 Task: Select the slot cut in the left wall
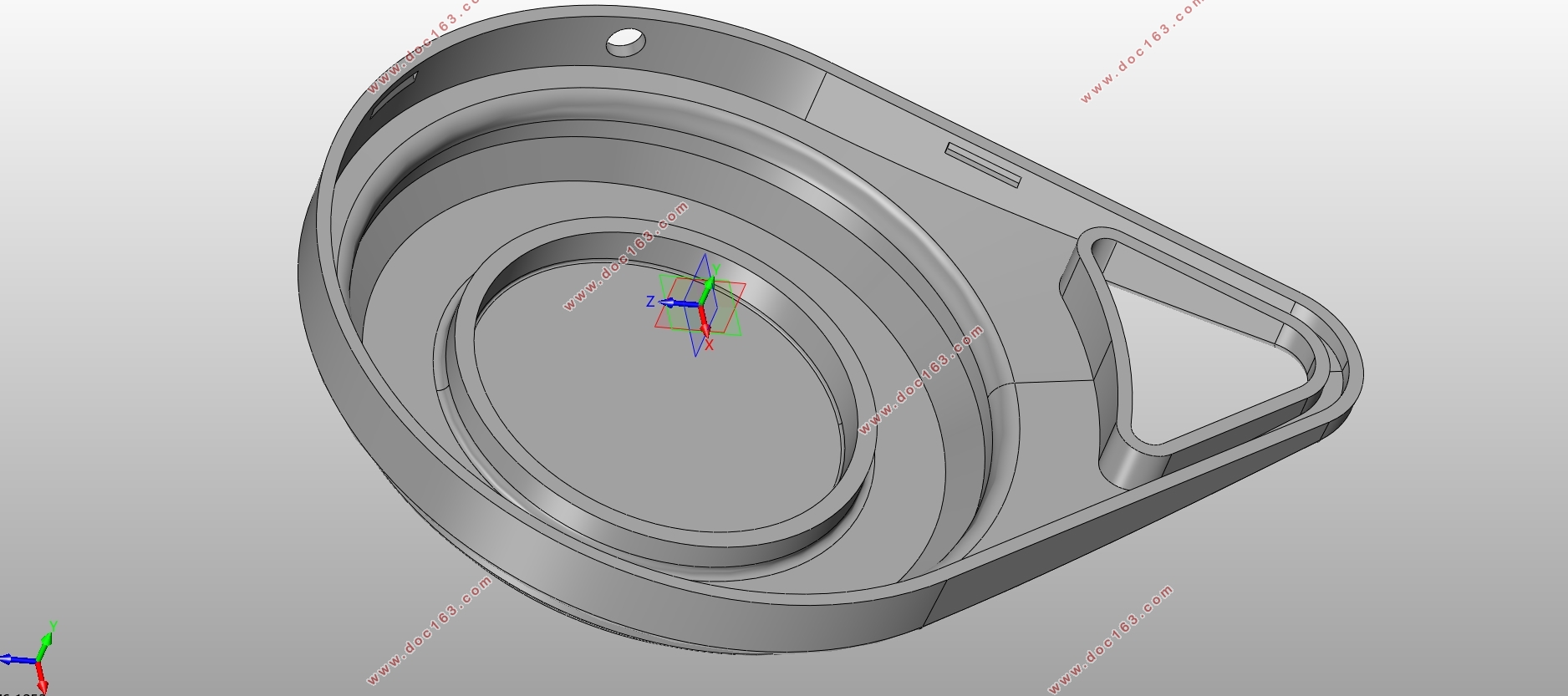coord(393,94)
